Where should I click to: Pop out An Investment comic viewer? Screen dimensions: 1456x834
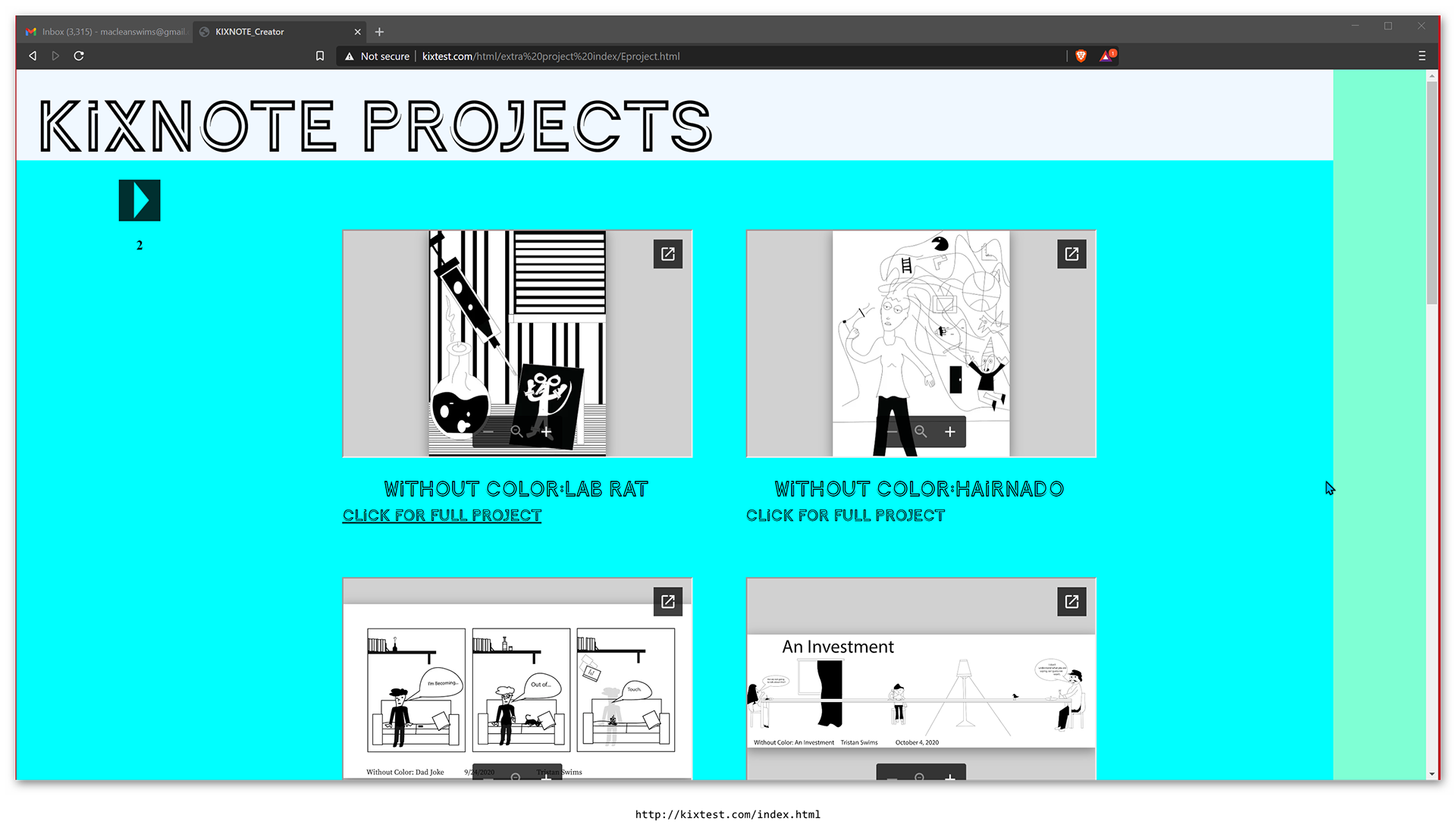click(x=1071, y=601)
